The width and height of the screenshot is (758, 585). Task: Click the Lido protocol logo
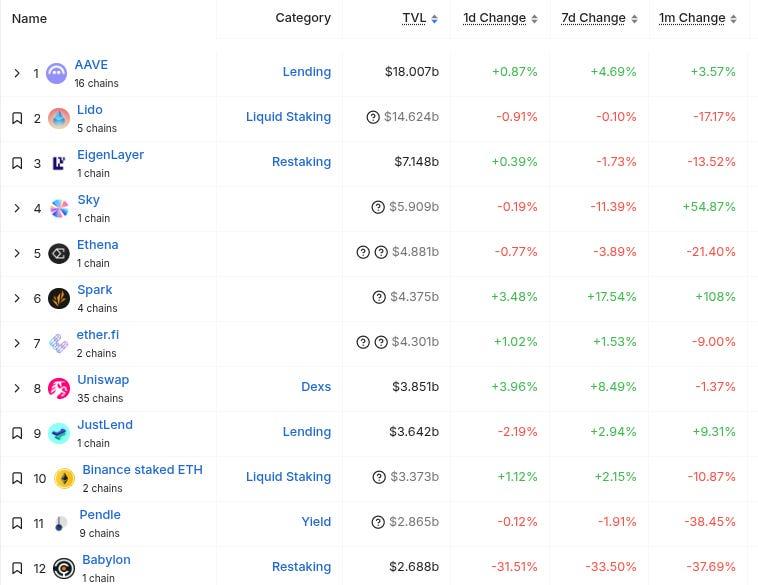point(59,118)
